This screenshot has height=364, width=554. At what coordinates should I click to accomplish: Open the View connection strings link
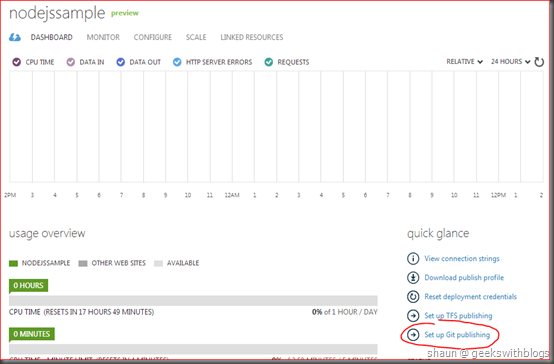pyautogui.click(x=462, y=259)
